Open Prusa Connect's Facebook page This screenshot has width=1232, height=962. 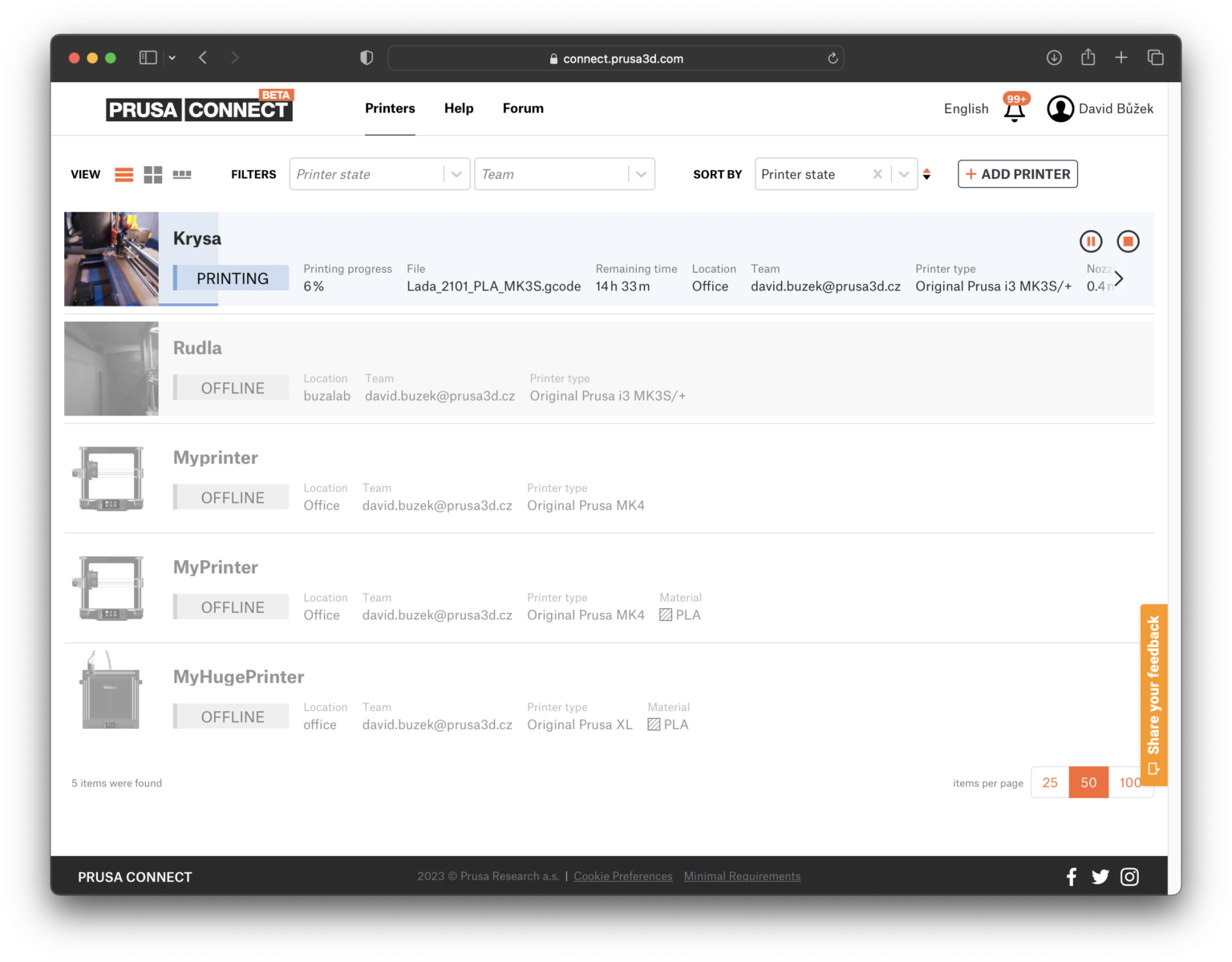coord(1071,876)
